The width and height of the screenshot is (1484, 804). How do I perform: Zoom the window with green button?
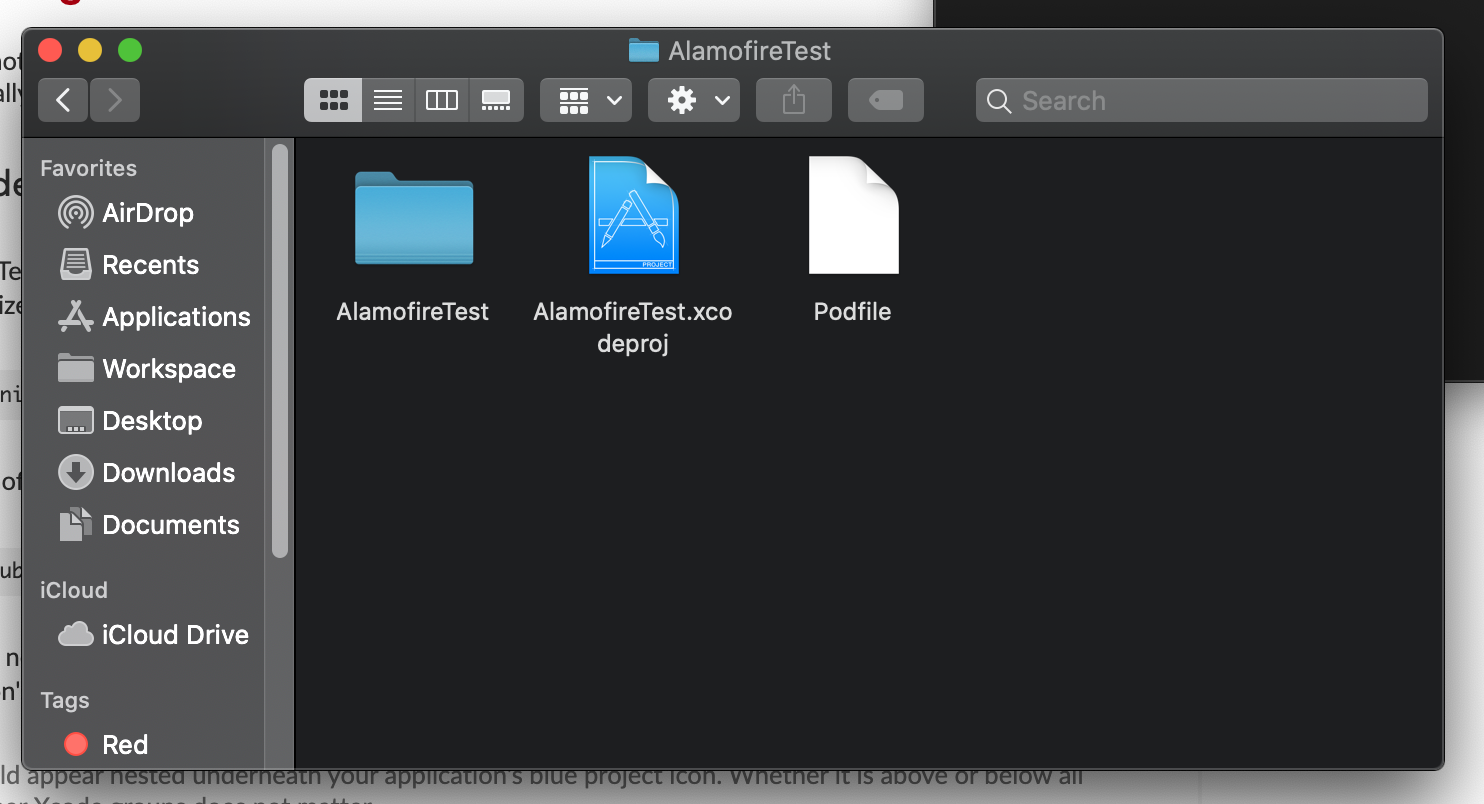pos(130,50)
